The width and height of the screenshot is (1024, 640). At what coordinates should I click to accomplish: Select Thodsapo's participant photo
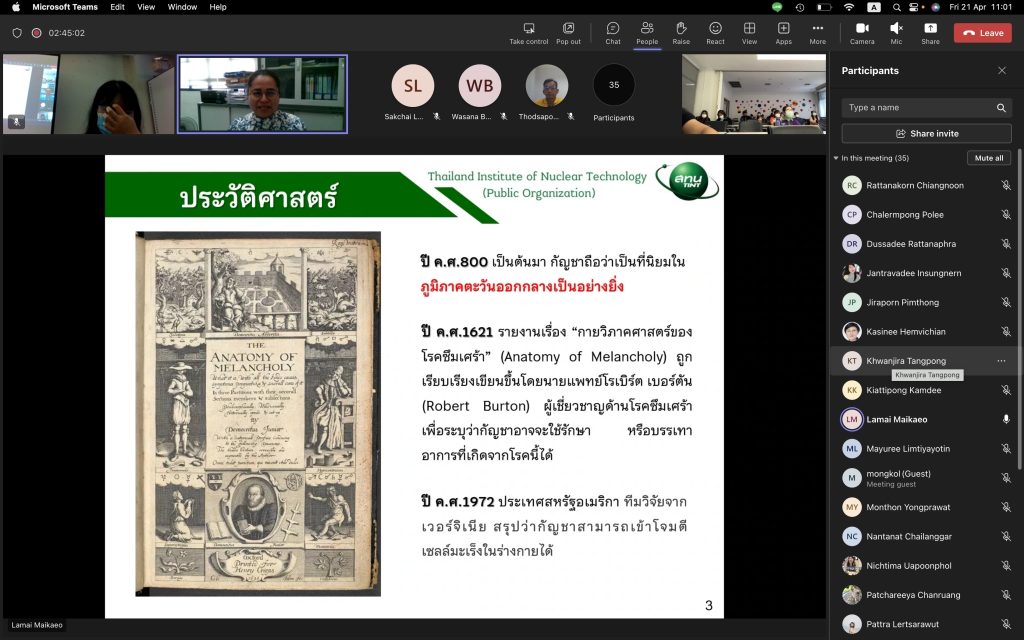(547, 86)
